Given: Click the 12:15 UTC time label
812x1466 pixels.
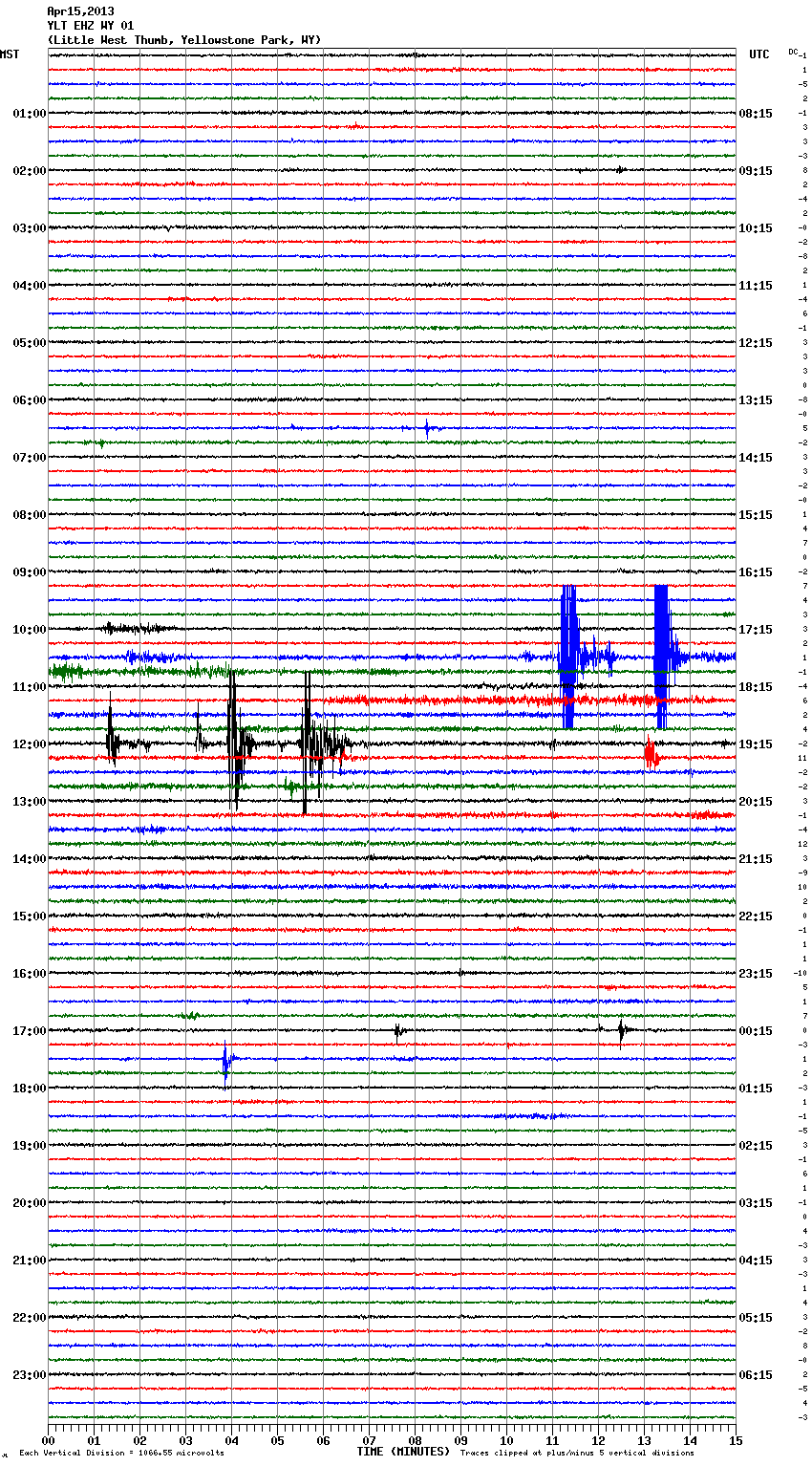Looking at the screenshot, I should tap(756, 343).
